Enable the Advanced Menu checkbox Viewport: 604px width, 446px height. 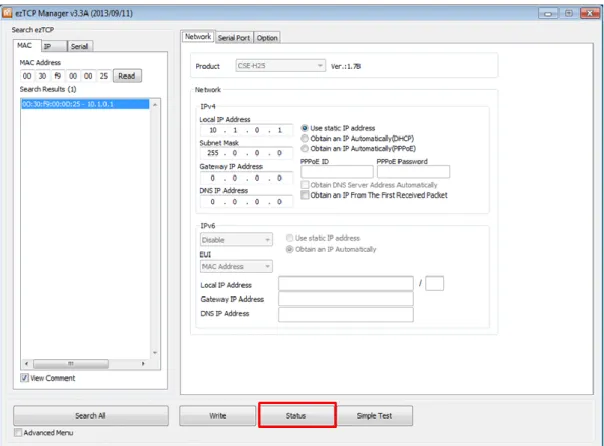pos(18,433)
